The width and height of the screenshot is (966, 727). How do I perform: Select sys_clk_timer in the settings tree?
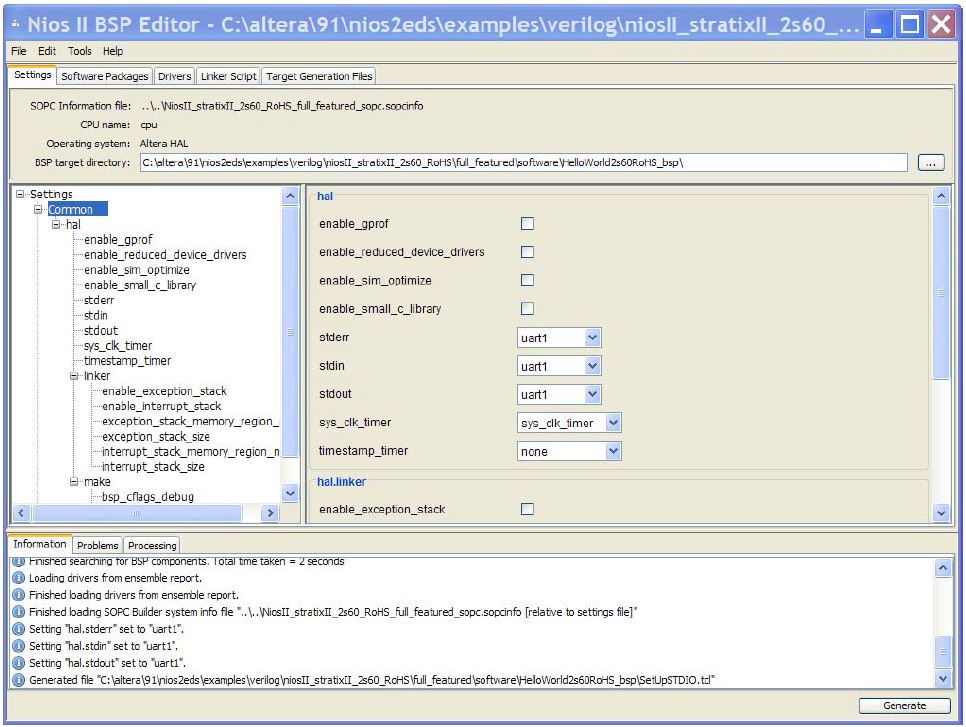(118, 346)
